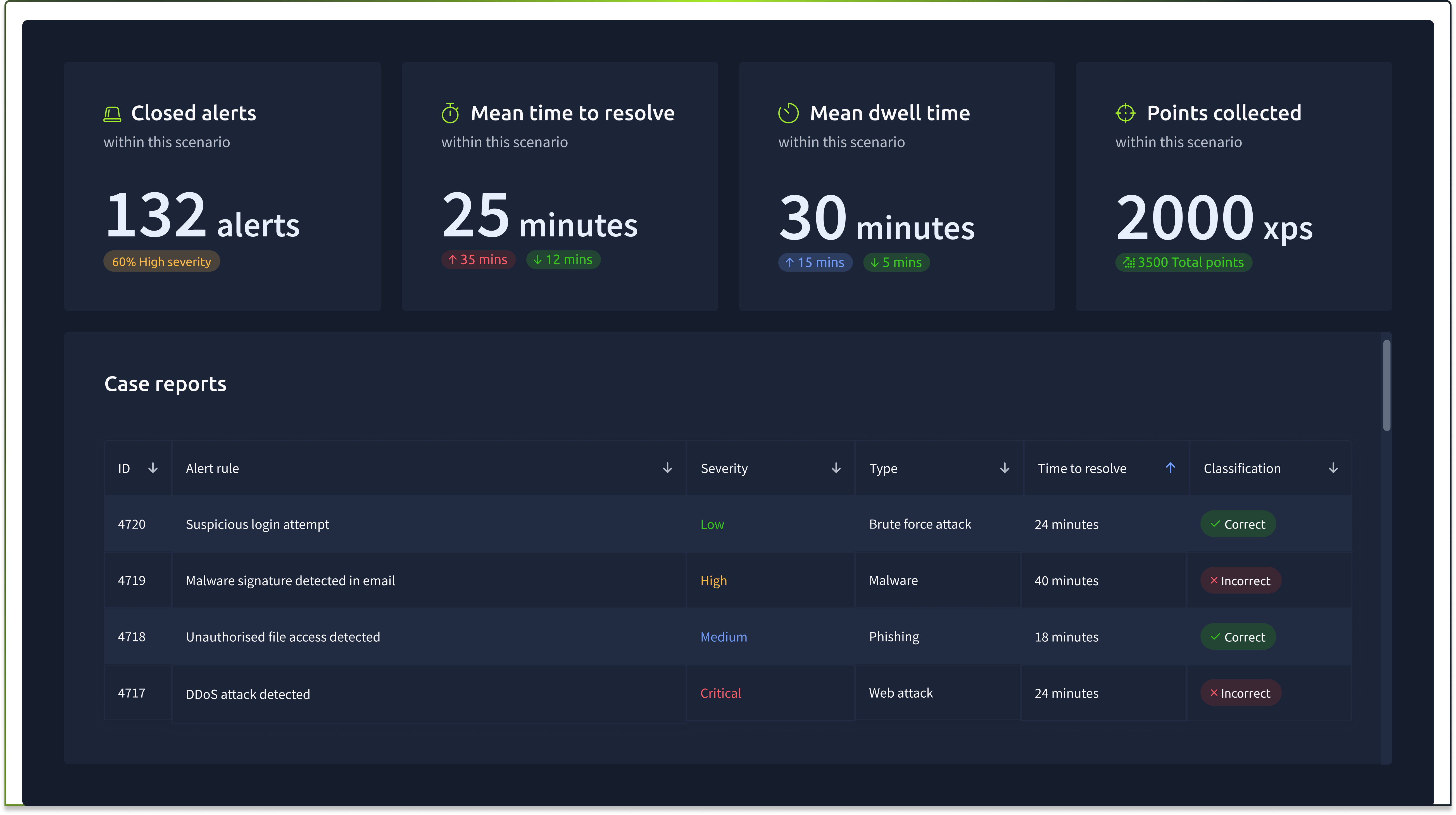Toggle sort order on the ID column
1456x815 pixels.
click(153, 468)
